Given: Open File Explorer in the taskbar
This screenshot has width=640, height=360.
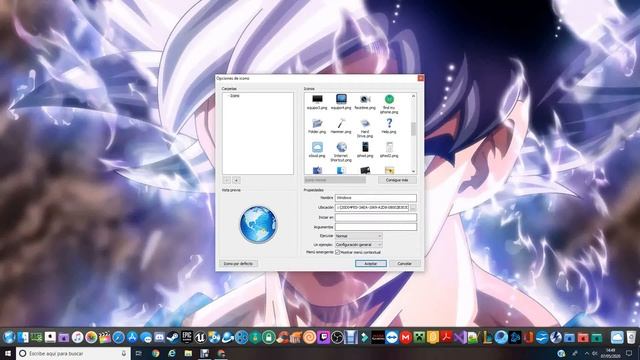Looking at the screenshot, I should [188, 353].
